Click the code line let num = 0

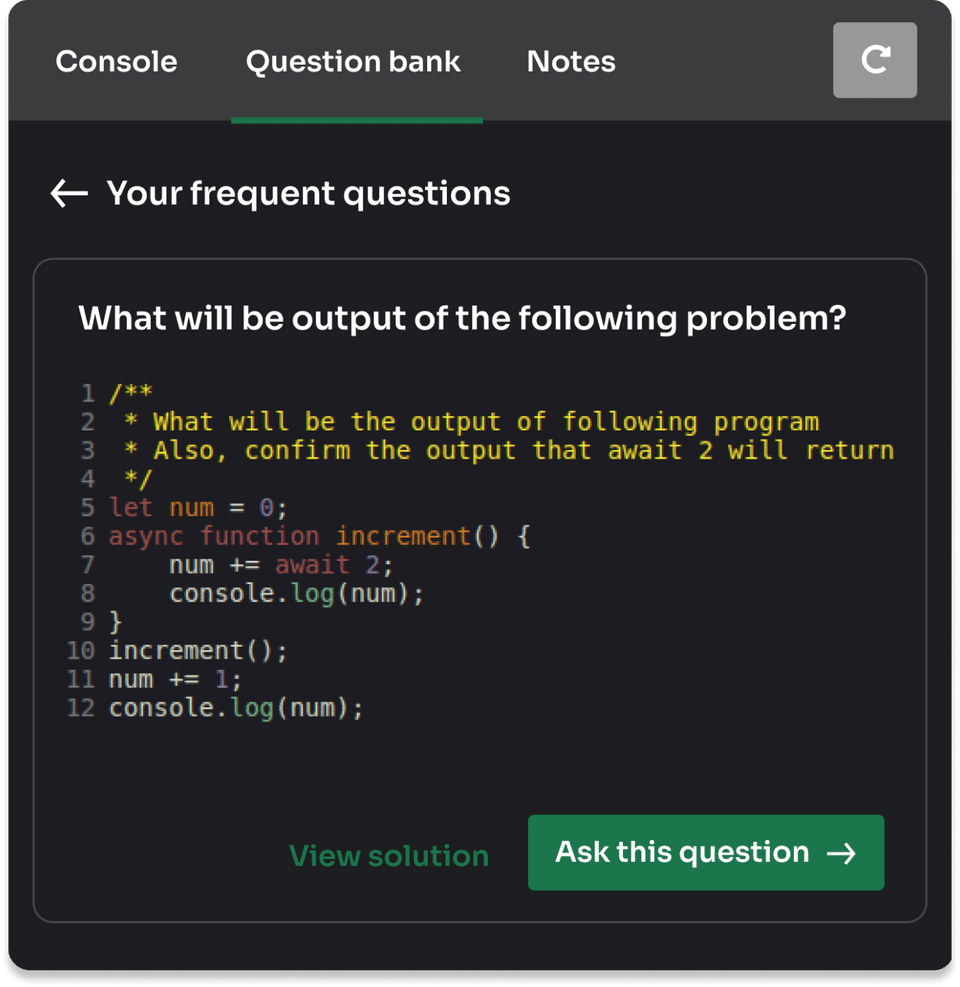pyautogui.click(x=191, y=508)
